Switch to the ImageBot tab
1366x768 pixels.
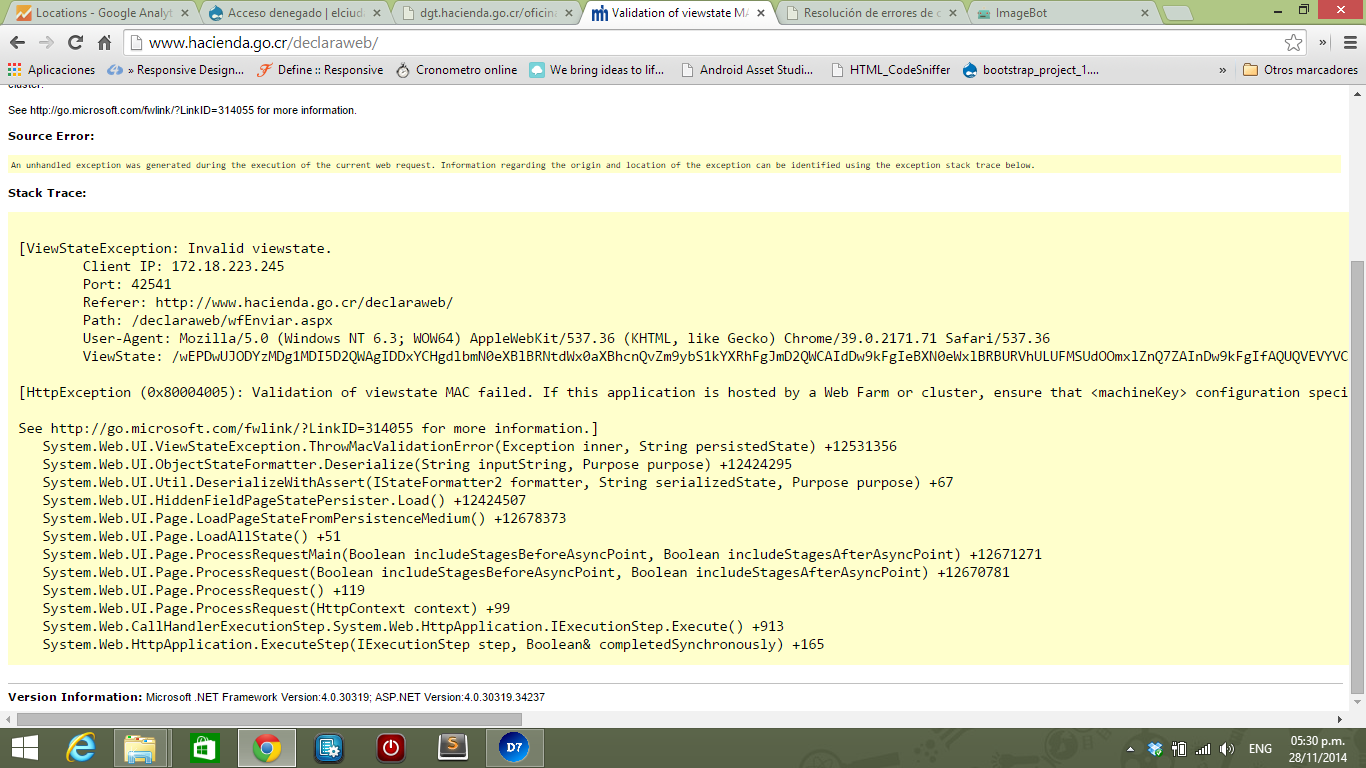point(1060,14)
